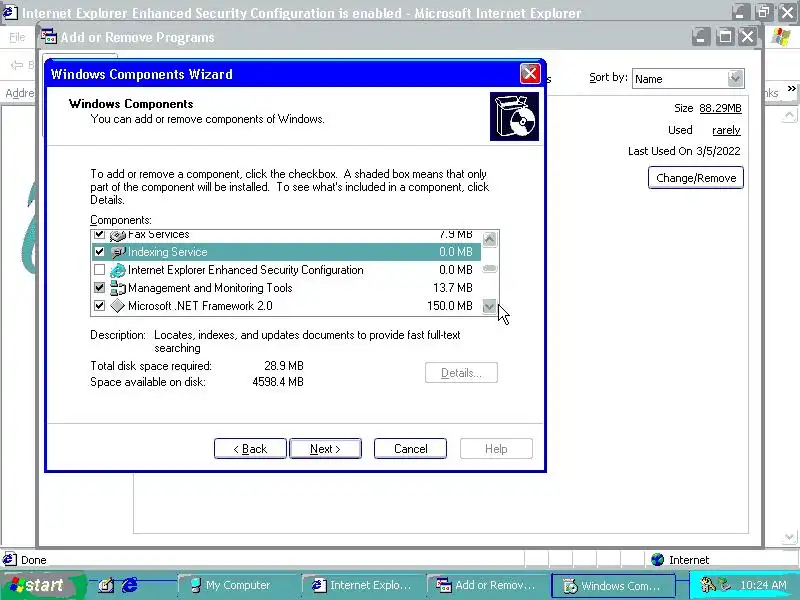Click Internet Explorer title bar icon
This screenshot has width=800, height=600.
coord(10,12)
